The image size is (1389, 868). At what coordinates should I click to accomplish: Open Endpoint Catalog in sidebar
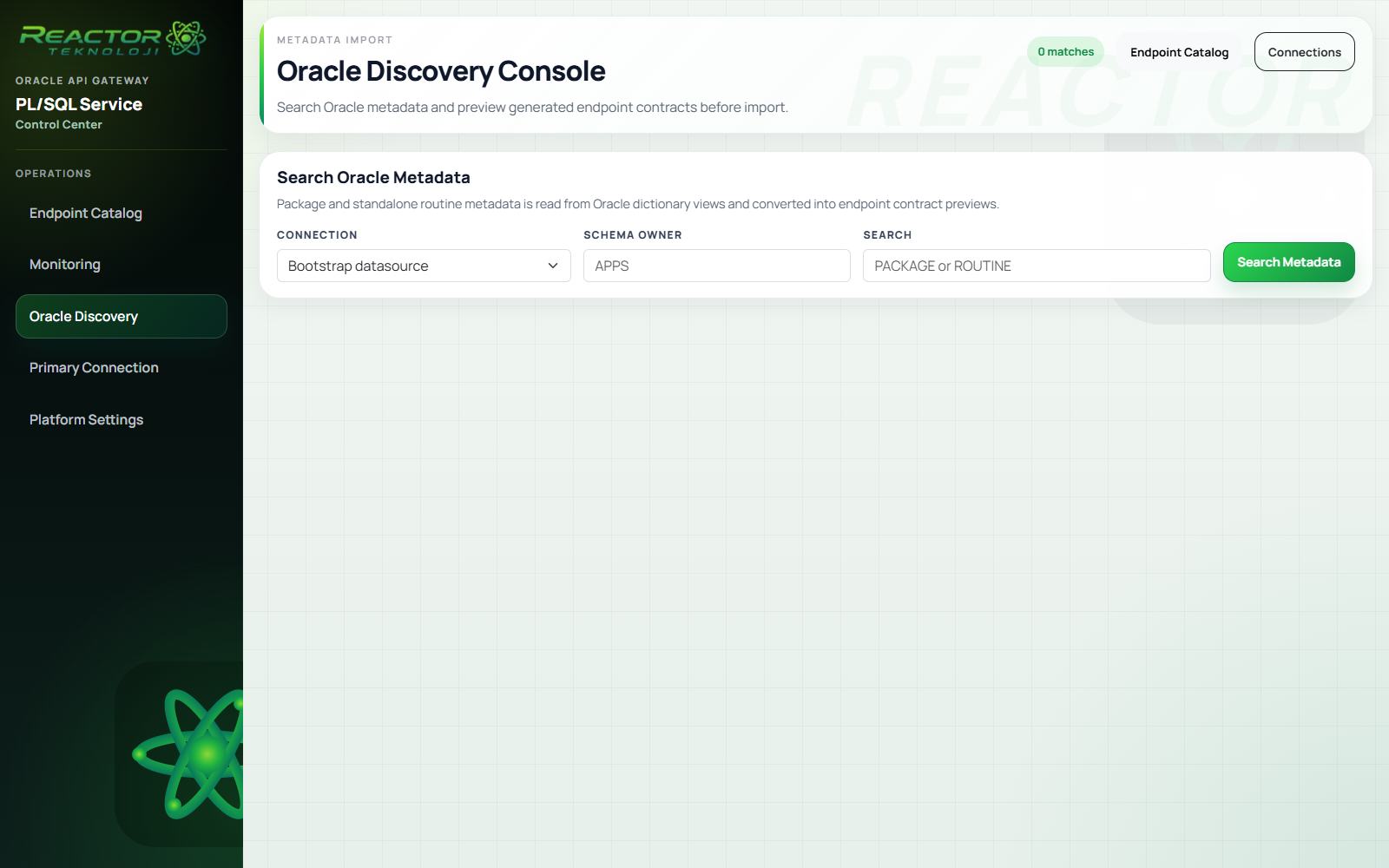(x=122, y=214)
